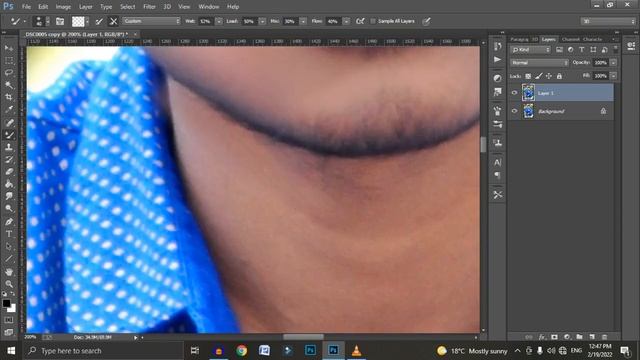This screenshot has height=360, width=640.
Task: Enable Sample All Layers checkbox
Action: pyautogui.click(x=373, y=21)
